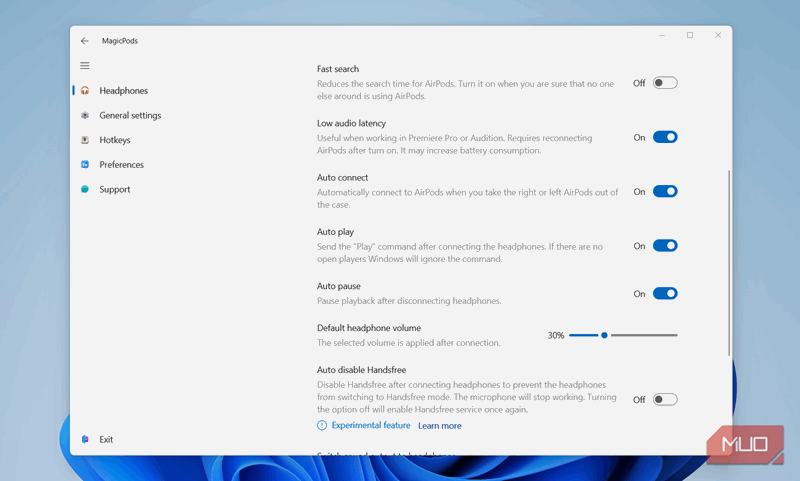Disable the Auto connect toggle

[x=665, y=191]
